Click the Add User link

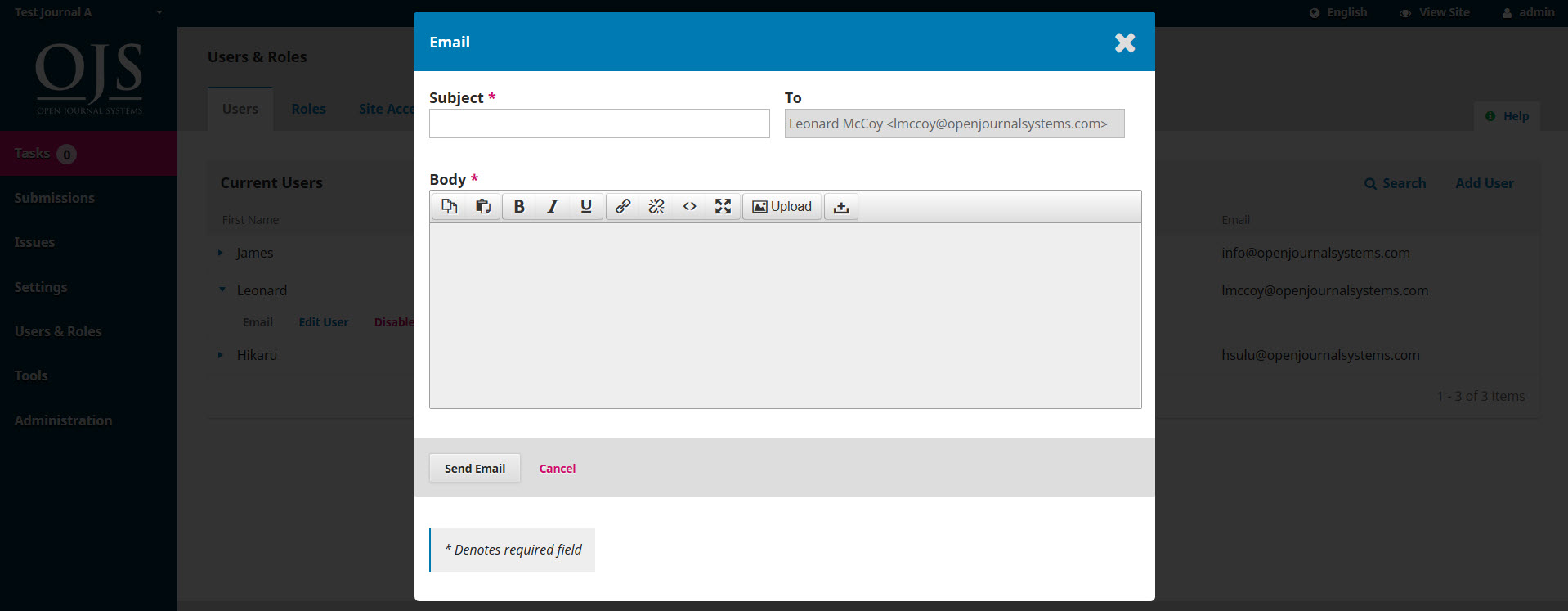[x=1485, y=183]
